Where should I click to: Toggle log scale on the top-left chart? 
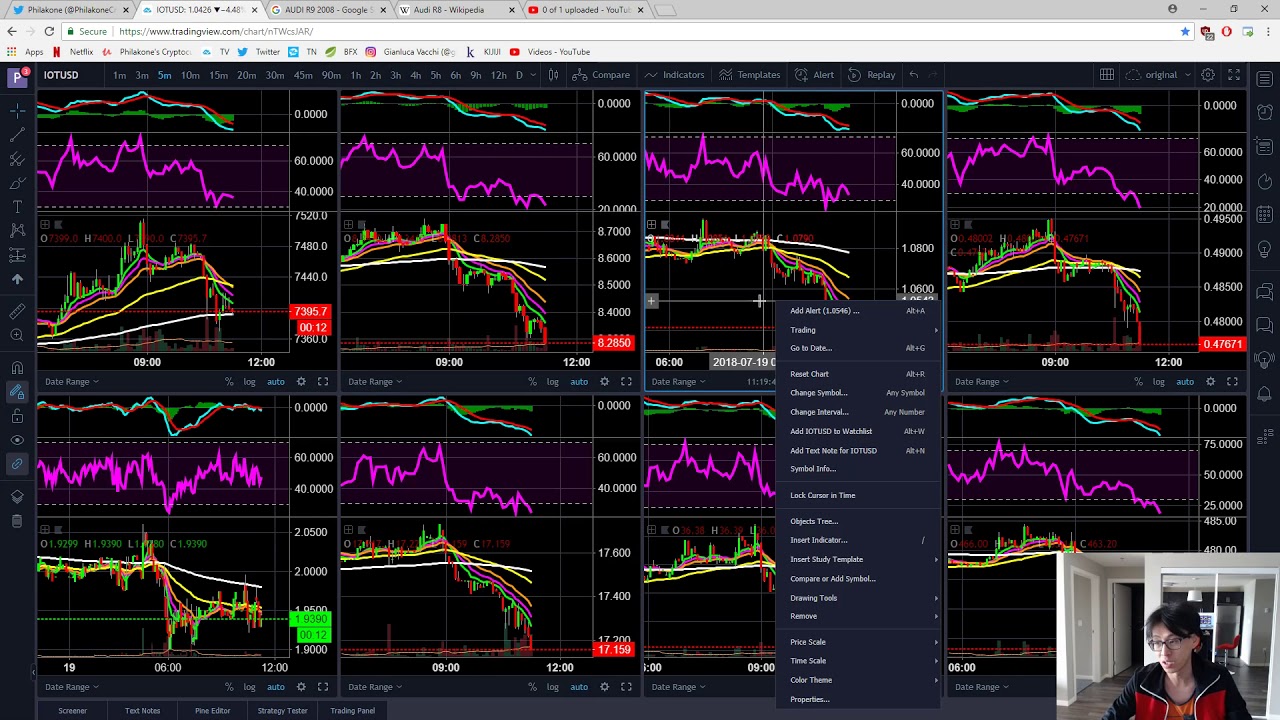249,381
